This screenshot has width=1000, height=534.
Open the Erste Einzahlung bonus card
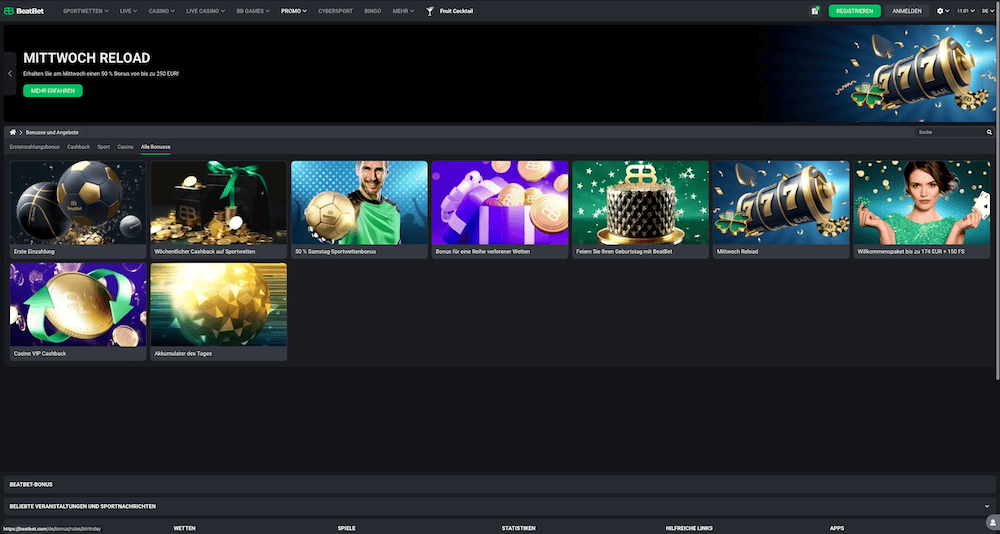tap(78, 209)
